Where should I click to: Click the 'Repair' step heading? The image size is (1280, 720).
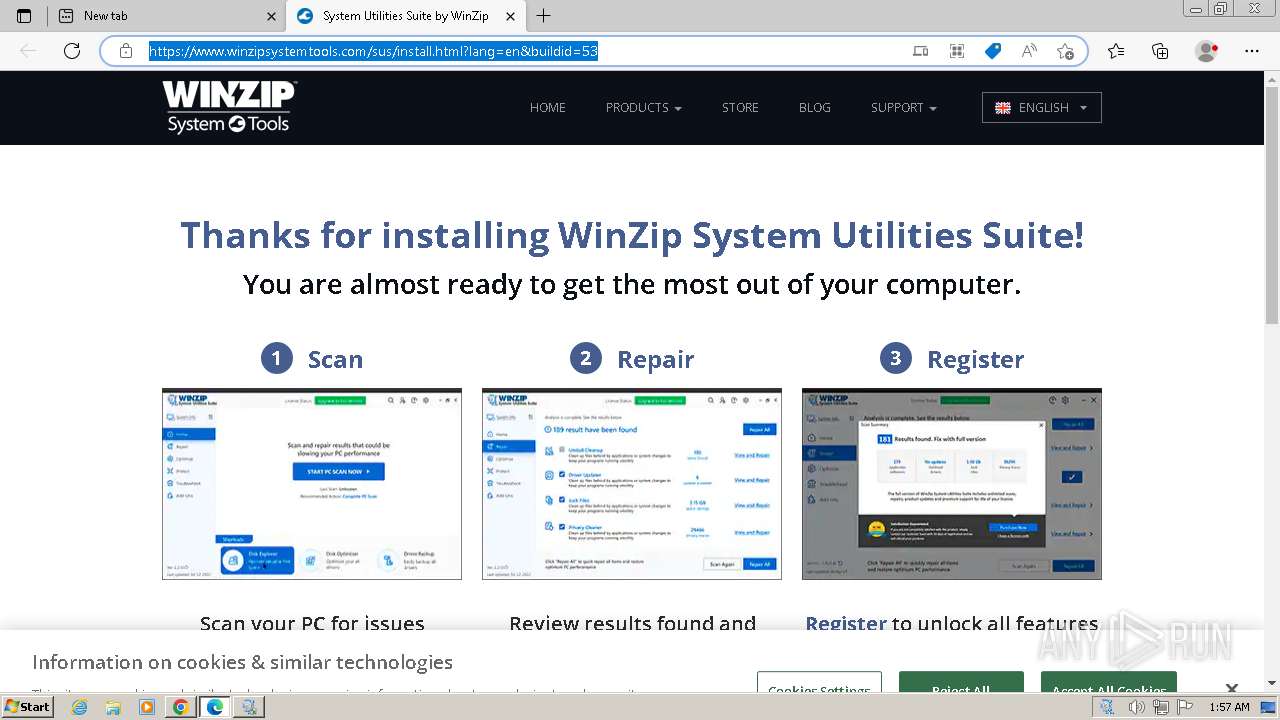655,359
